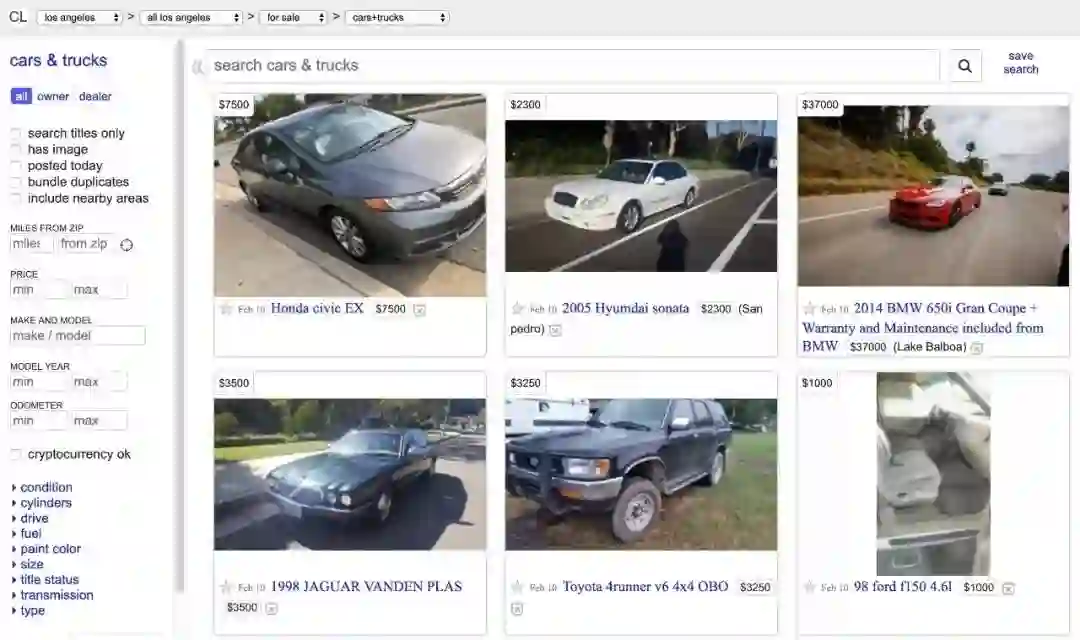Open '98 ford f150 4.6l' listing title

(x=902, y=586)
